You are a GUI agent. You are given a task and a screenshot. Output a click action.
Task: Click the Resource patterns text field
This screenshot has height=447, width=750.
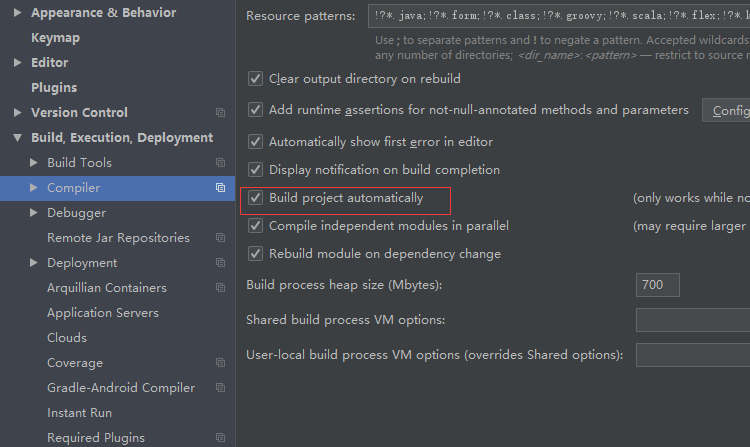[x=558, y=16]
